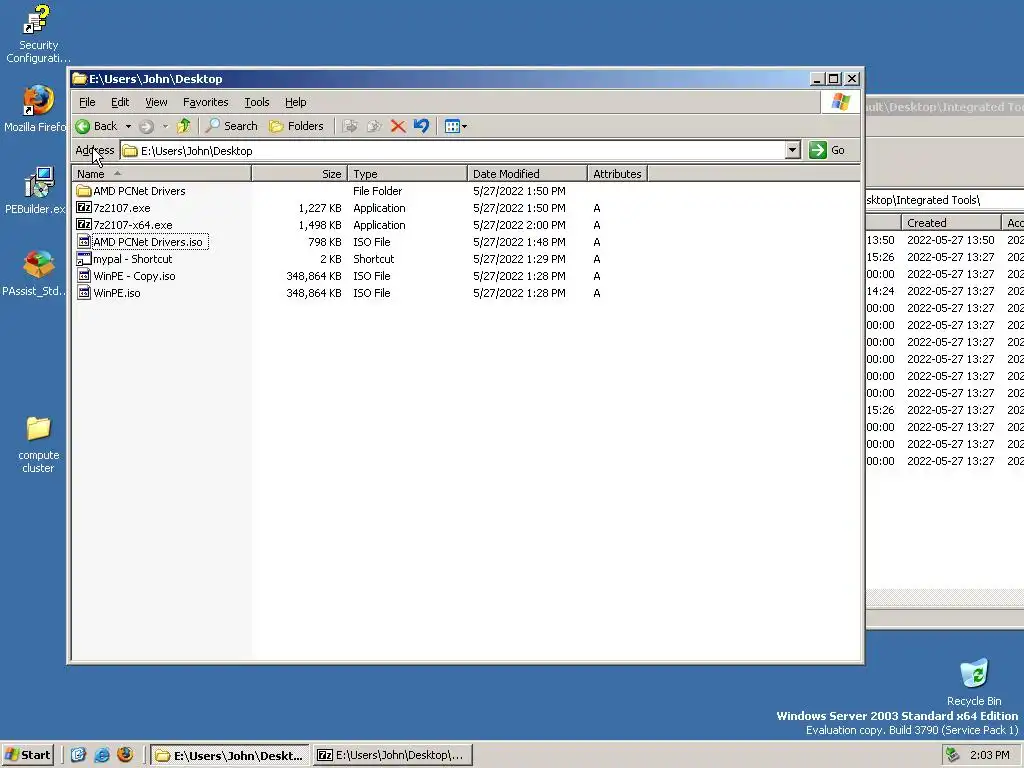Click the Shortcut type cell

pos(374,259)
